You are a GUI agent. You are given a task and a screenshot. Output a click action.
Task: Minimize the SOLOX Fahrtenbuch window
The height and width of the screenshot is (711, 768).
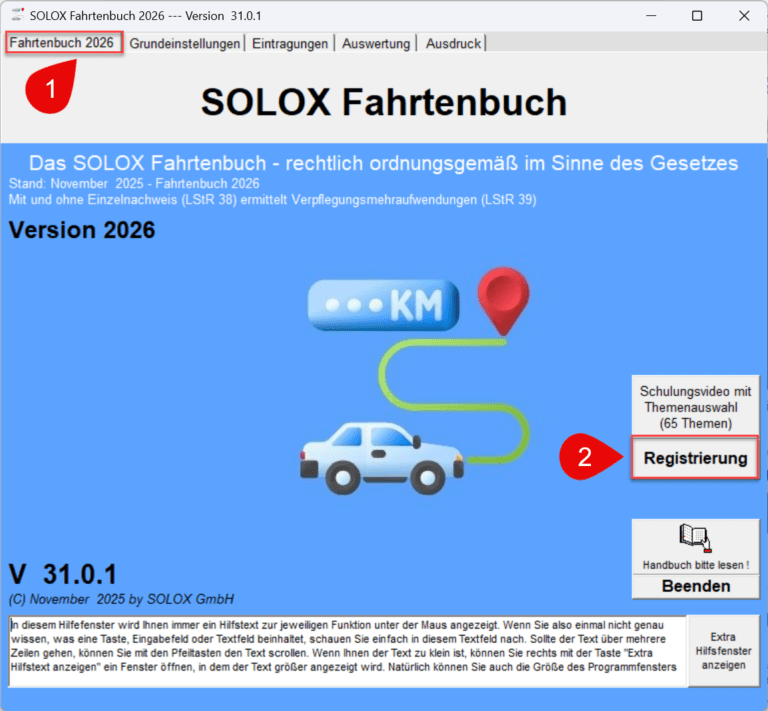650,15
